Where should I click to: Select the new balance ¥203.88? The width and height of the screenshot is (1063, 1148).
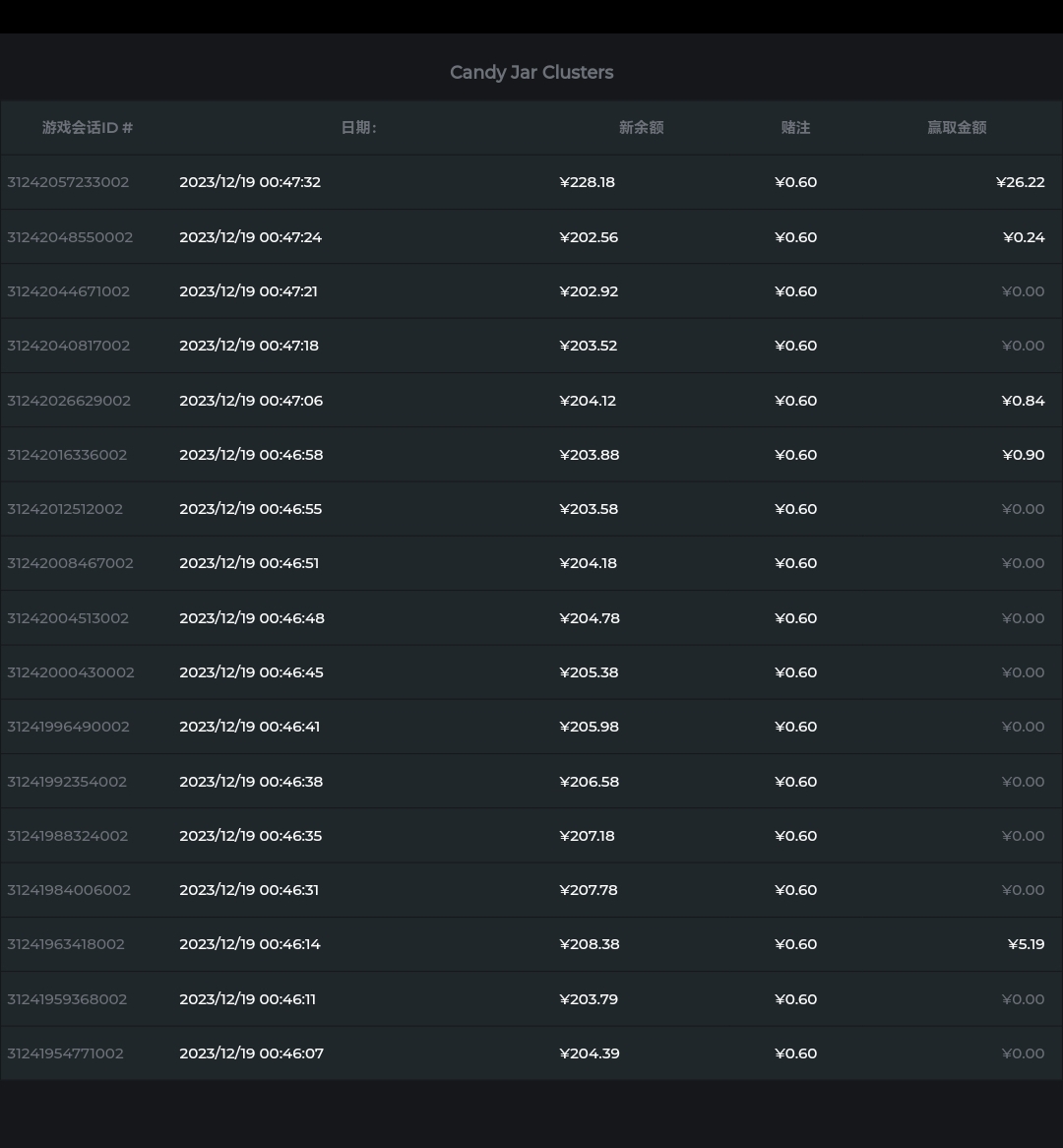point(590,455)
